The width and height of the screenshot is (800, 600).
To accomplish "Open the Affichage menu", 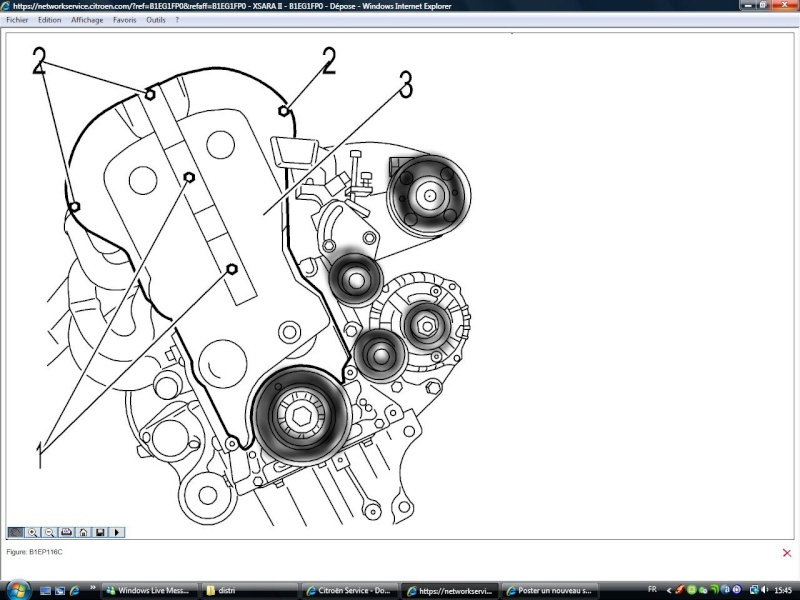I will point(87,19).
